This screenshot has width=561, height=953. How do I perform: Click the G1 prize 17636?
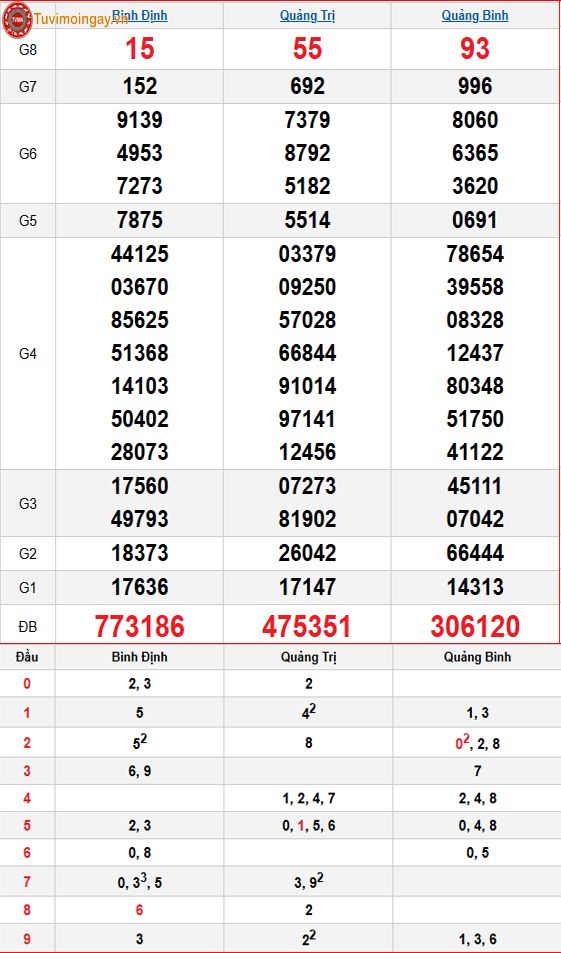140,587
